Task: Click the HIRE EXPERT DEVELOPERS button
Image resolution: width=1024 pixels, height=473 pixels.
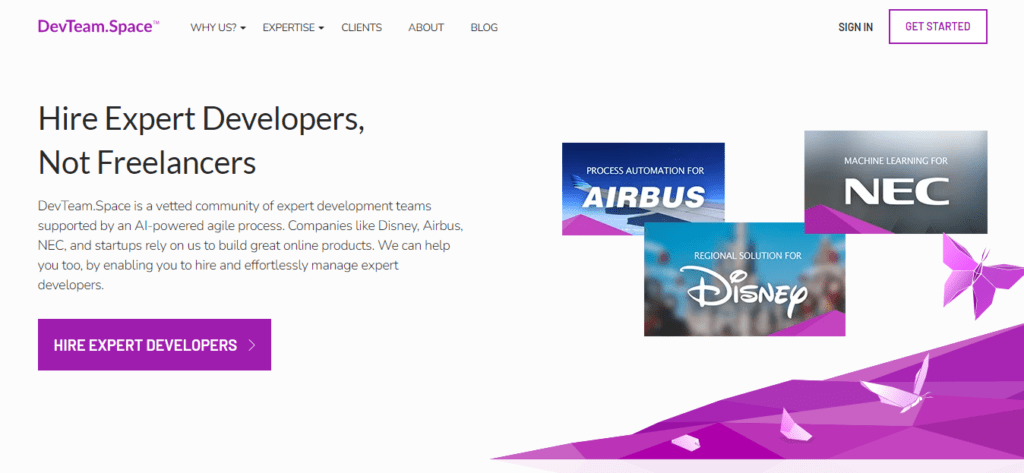Action: point(154,345)
